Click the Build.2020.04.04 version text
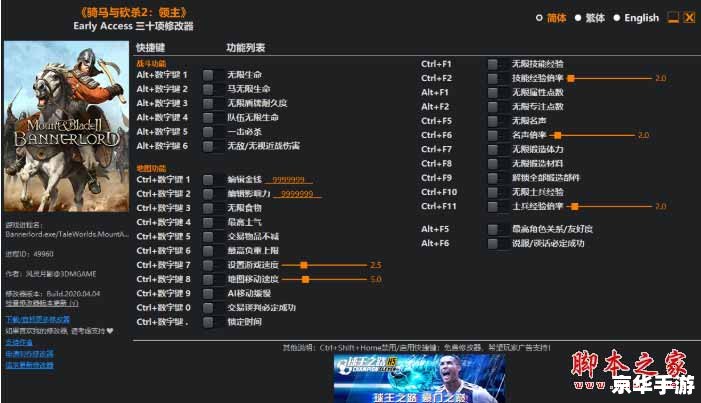 73,294
